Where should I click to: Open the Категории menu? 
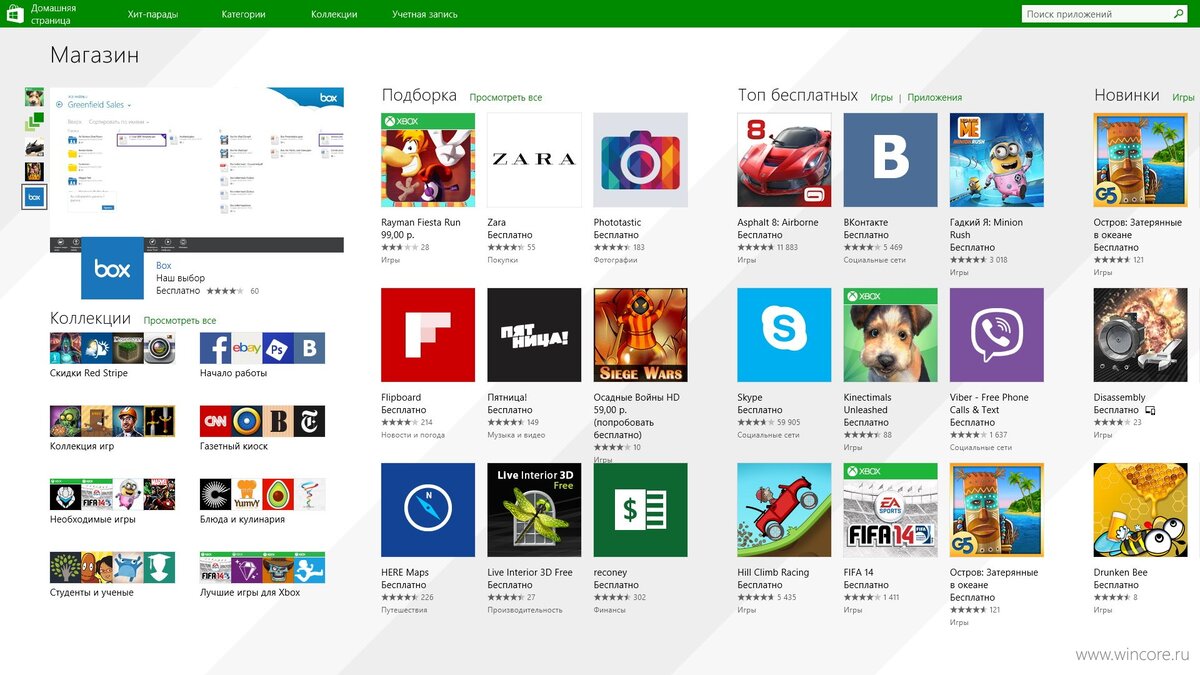click(x=244, y=14)
